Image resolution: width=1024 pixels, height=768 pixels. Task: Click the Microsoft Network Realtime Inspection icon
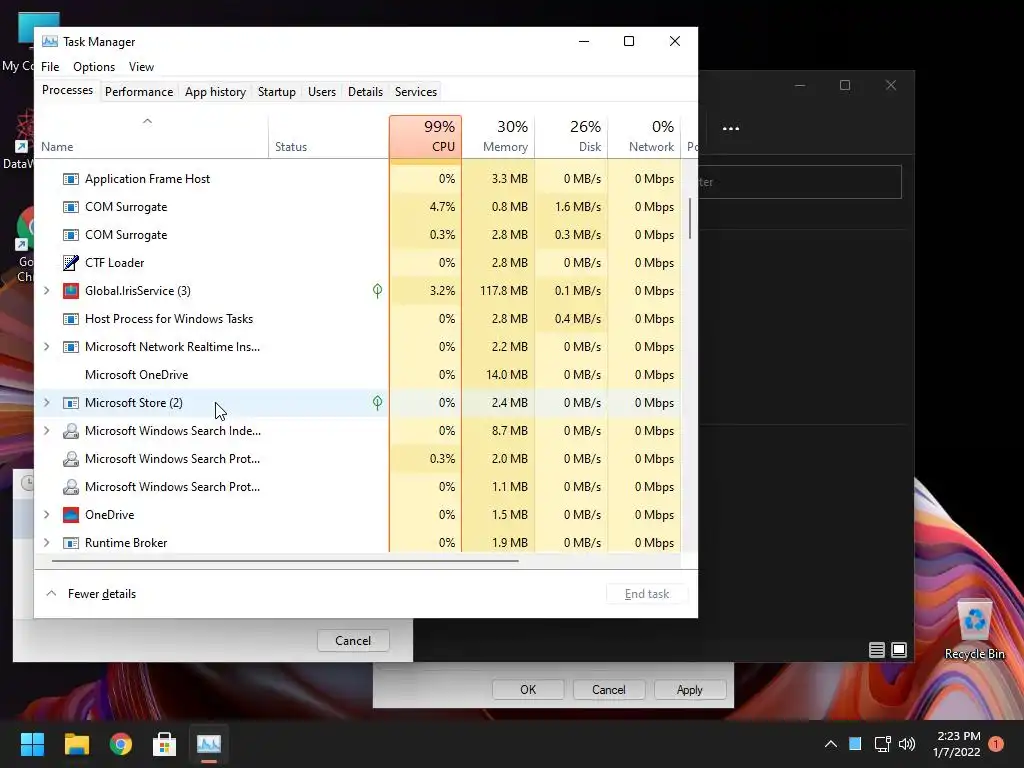pyautogui.click(x=71, y=347)
